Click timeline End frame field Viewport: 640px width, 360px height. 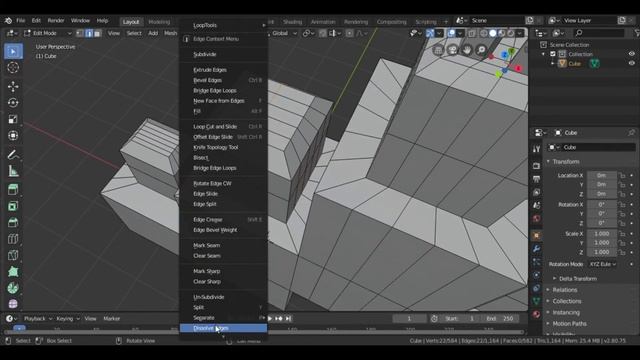[x=500, y=319]
